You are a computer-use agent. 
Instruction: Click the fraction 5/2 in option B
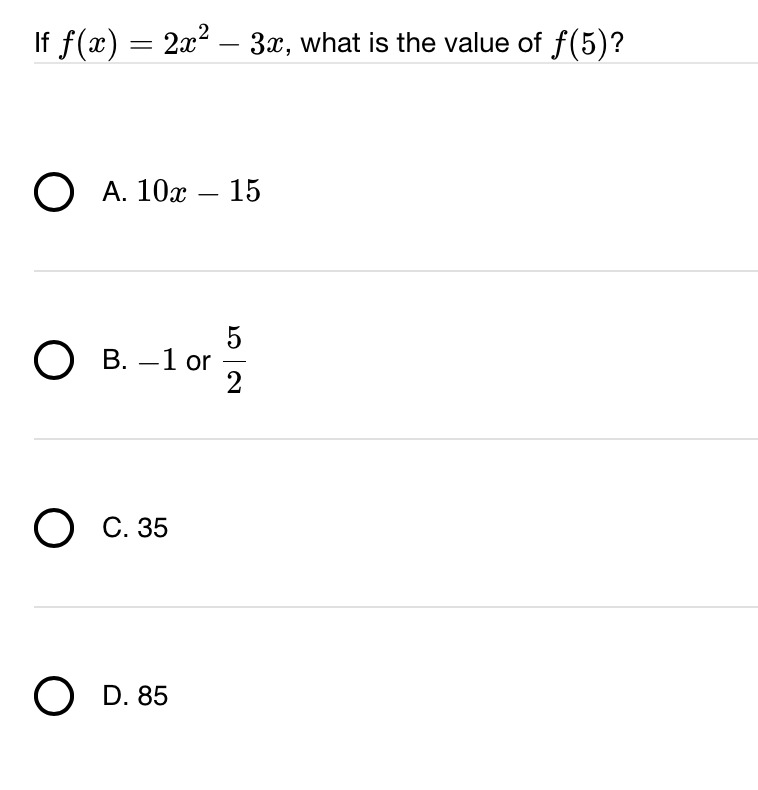(x=234, y=360)
